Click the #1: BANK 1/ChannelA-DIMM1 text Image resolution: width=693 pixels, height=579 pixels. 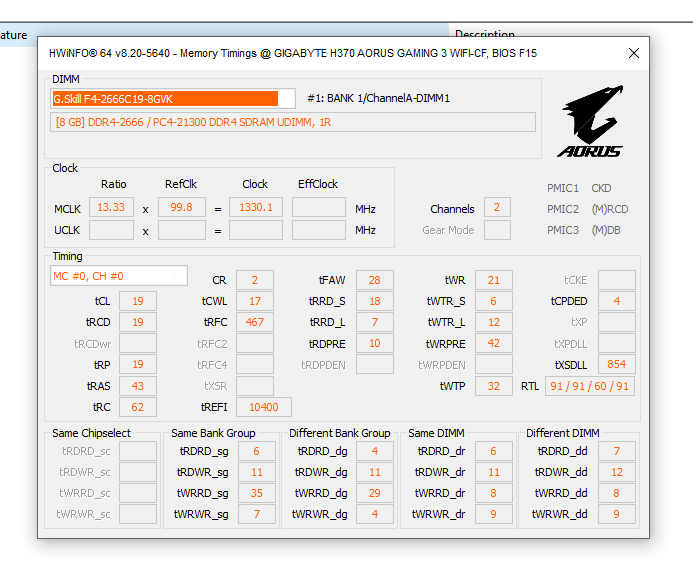[379, 98]
